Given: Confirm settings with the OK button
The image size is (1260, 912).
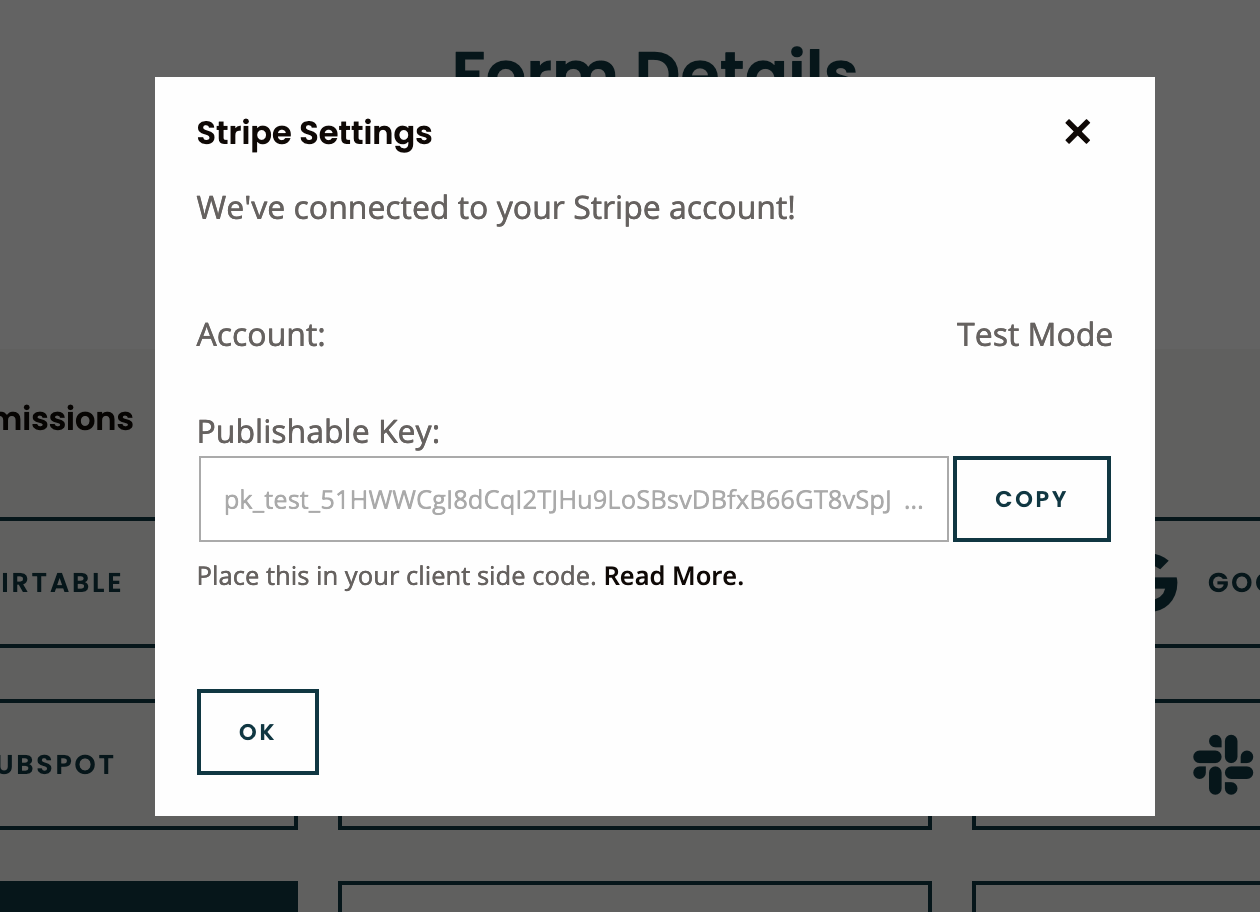Looking at the screenshot, I should click(257, 731).
